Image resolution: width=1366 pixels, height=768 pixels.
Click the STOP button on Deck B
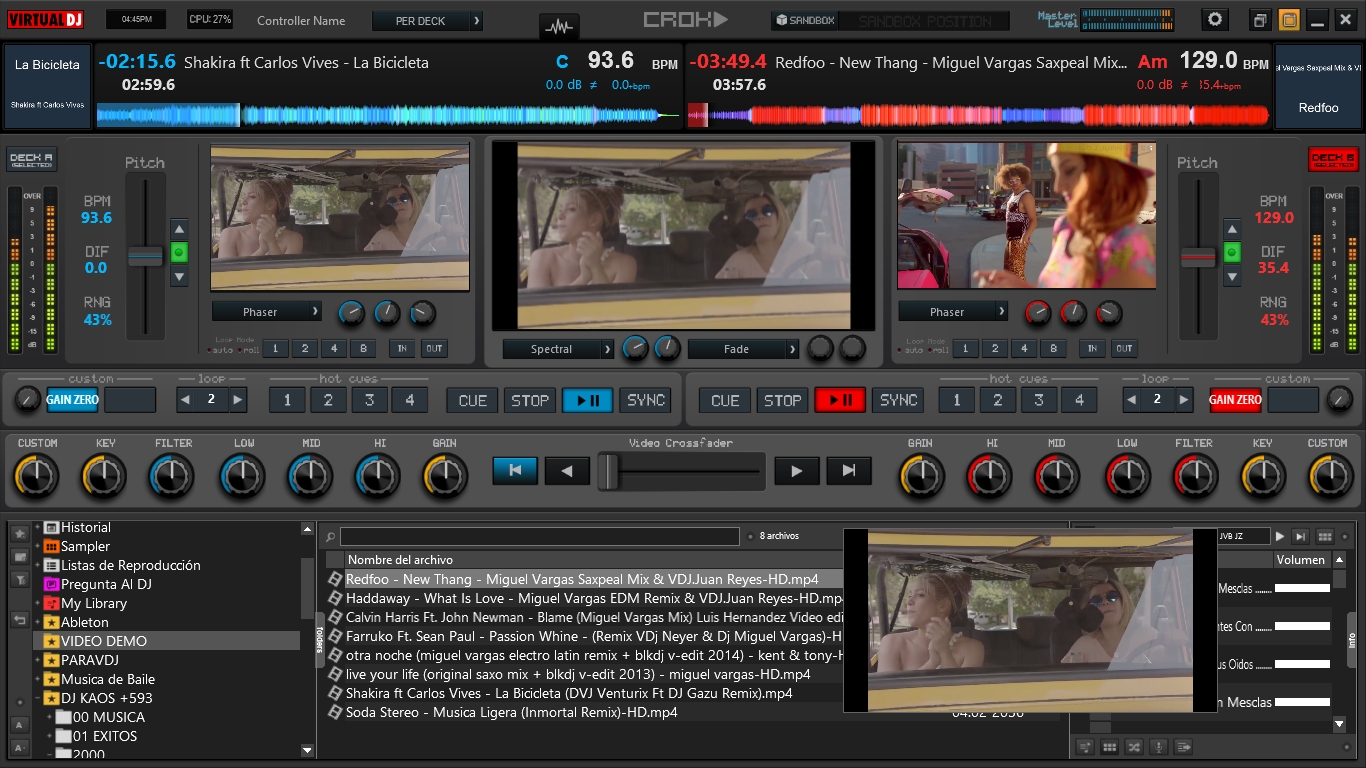[x=782, y=400]
